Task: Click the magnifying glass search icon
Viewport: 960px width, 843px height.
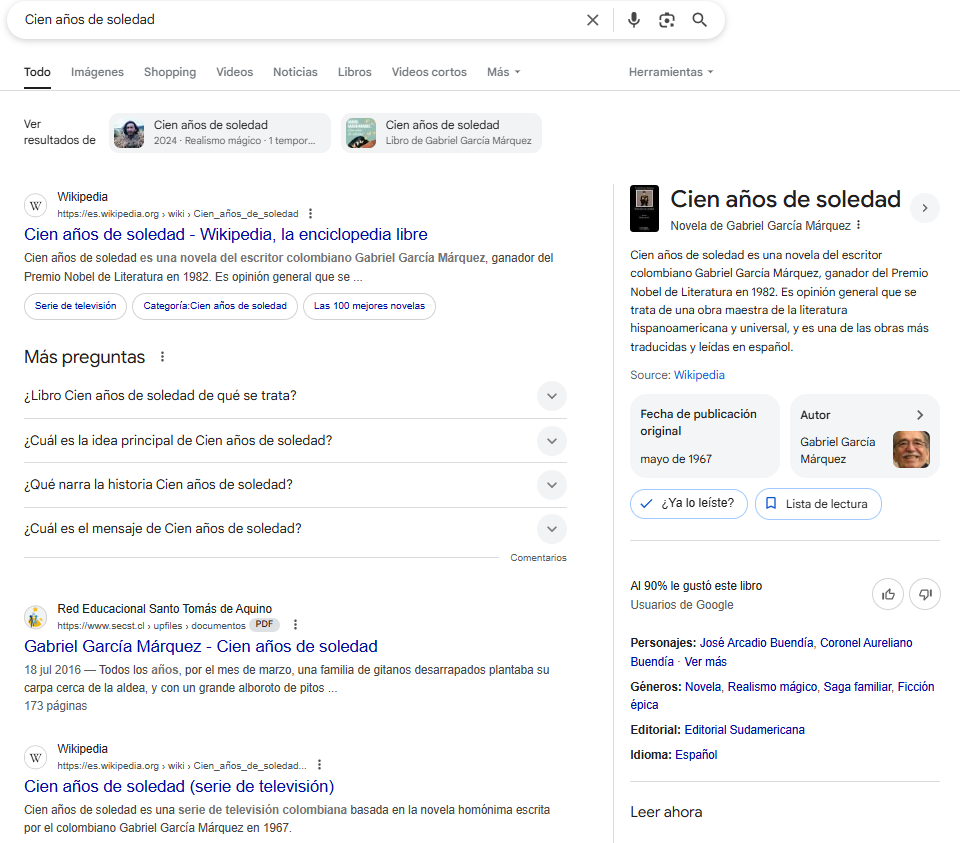Action: pos(700,20)
